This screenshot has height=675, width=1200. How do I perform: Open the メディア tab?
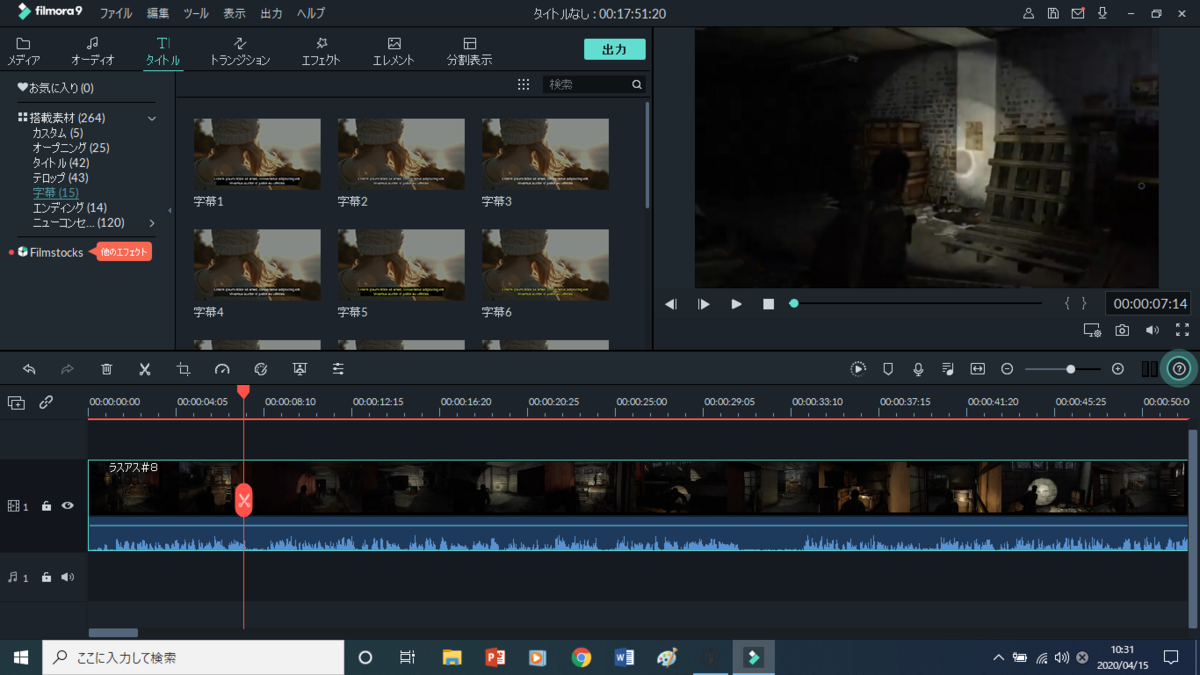click(x=23, y=51)
